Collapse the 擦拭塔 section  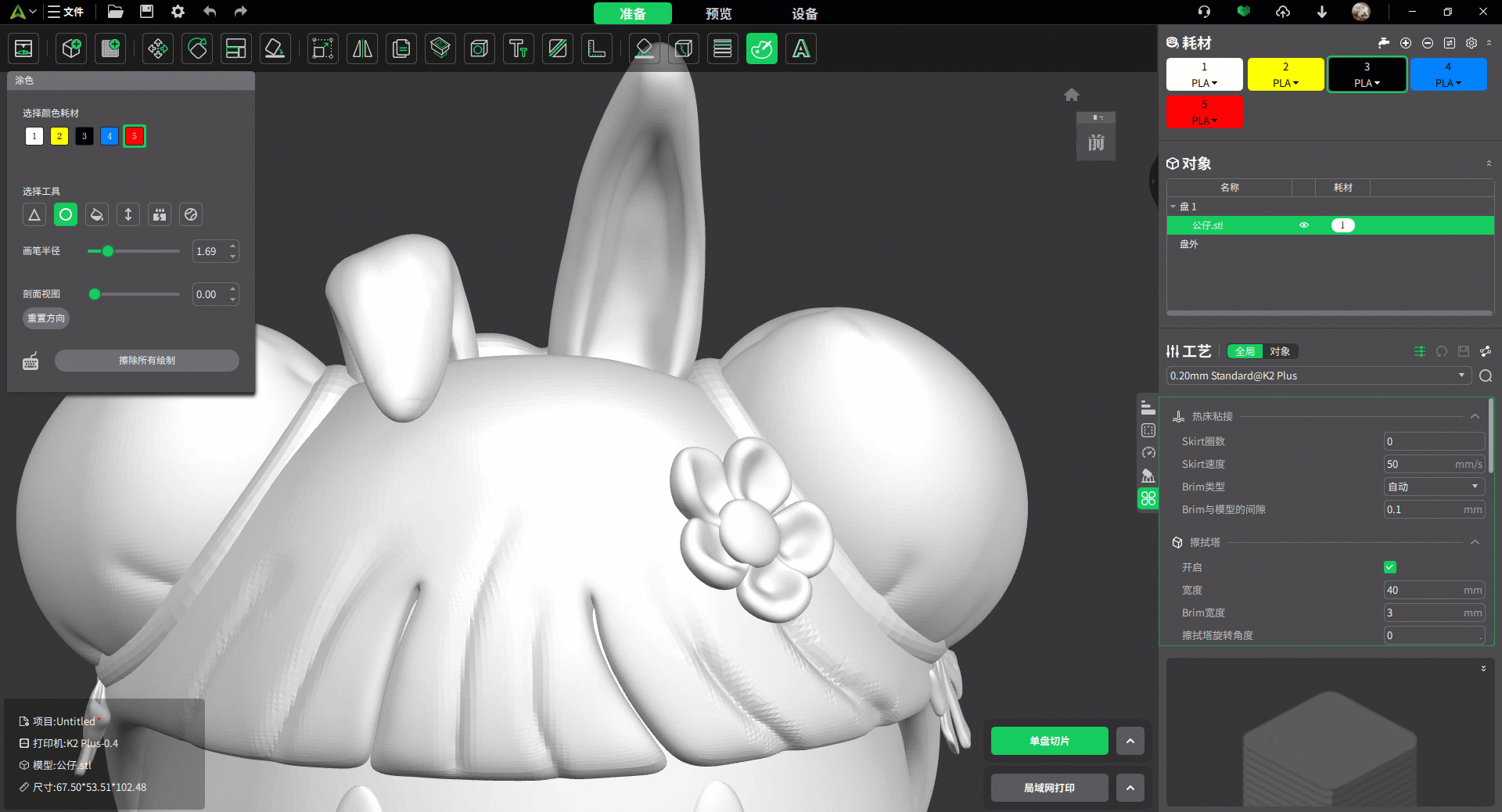1475,542
